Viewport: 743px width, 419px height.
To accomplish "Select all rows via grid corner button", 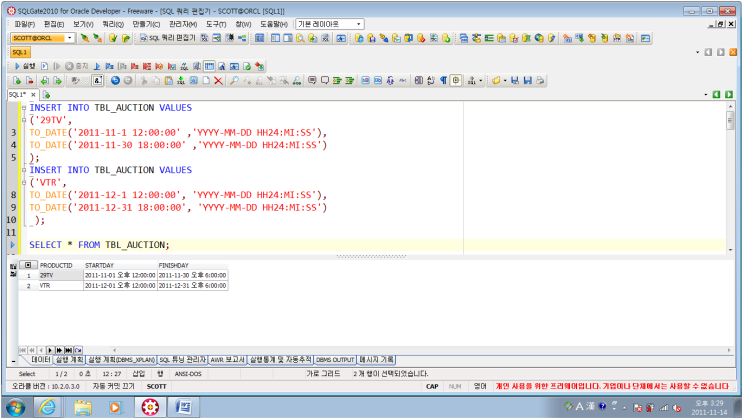I will [x=28, y=265].
